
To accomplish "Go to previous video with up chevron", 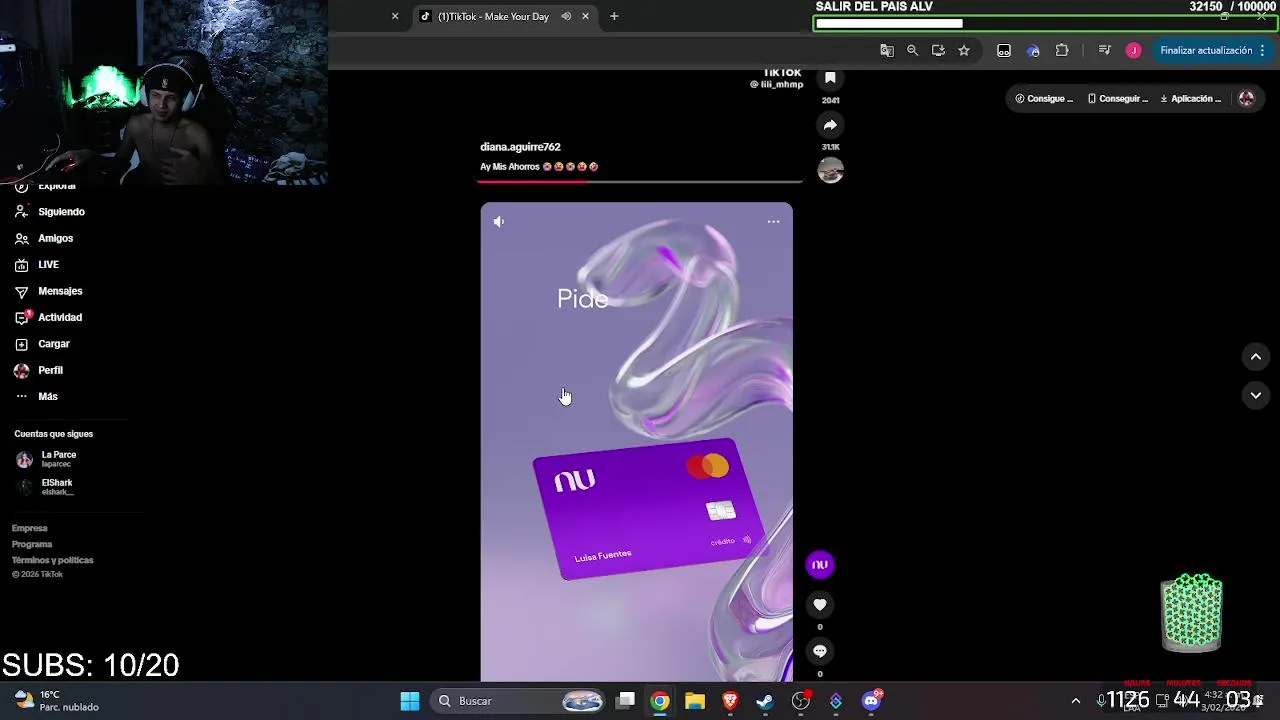I will (x=1256, y=357).
